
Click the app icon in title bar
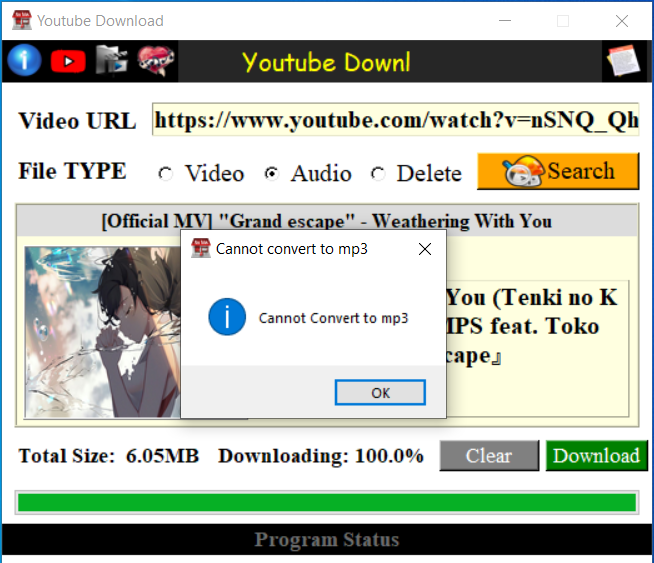(22, 20)
